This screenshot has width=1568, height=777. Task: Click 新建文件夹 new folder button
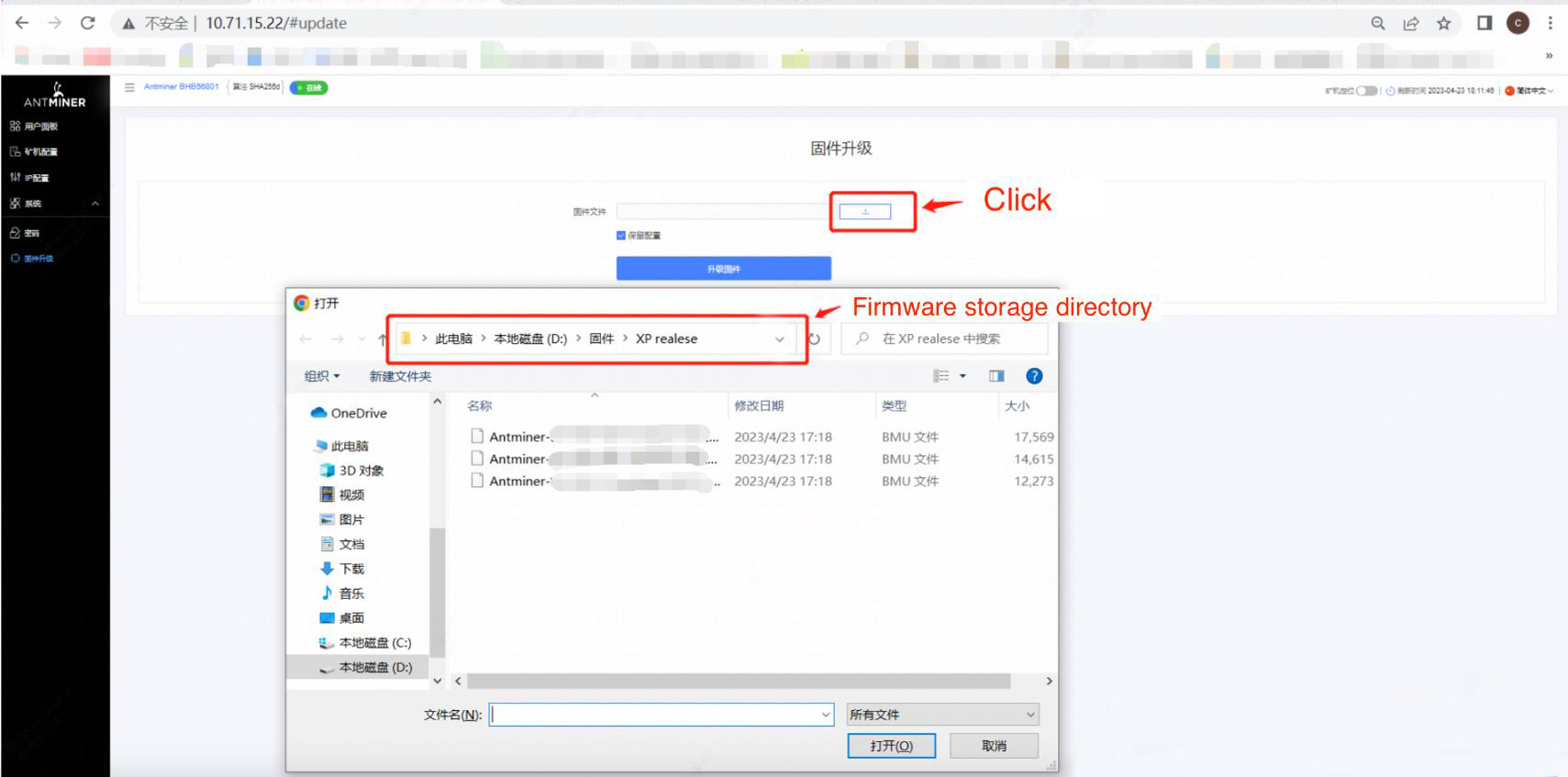[400, 376]
